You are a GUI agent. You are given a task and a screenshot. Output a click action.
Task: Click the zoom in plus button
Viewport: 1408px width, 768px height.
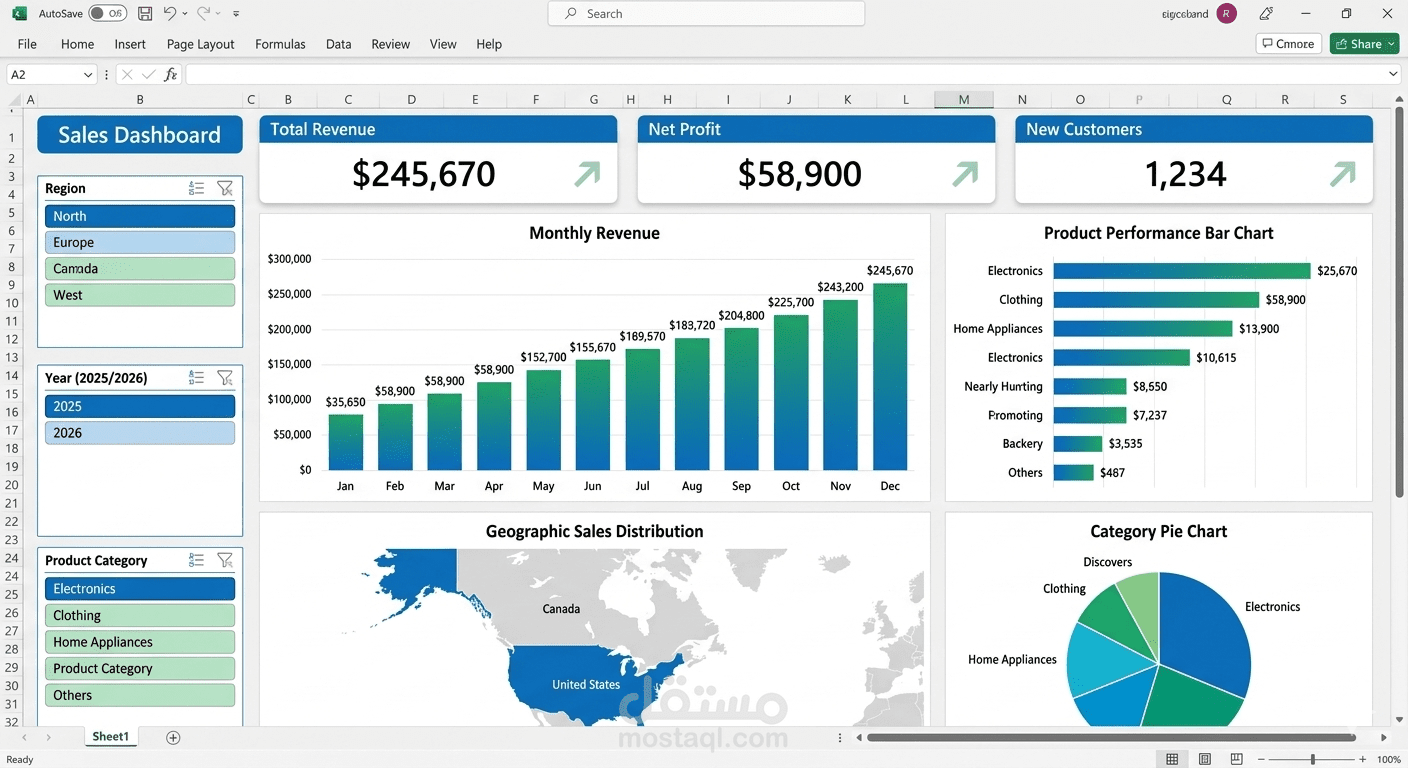coord(1363,760)
